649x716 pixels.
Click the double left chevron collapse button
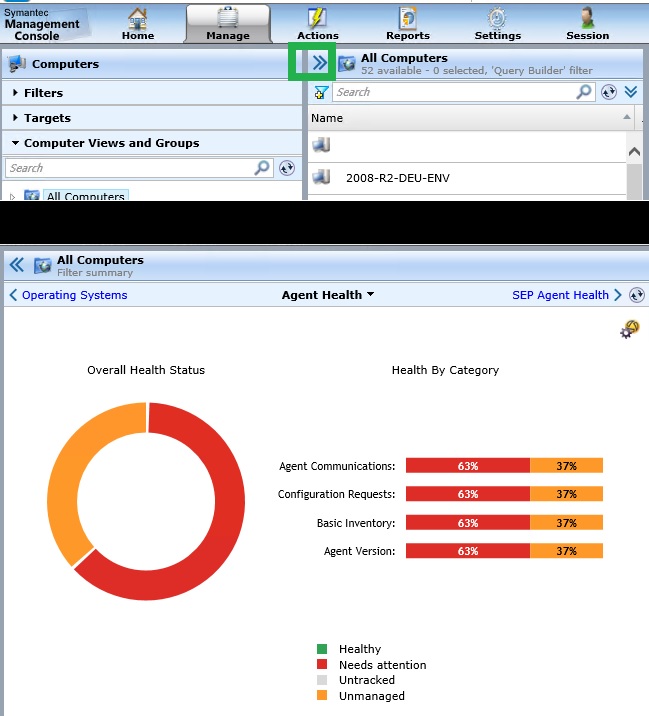17,265
